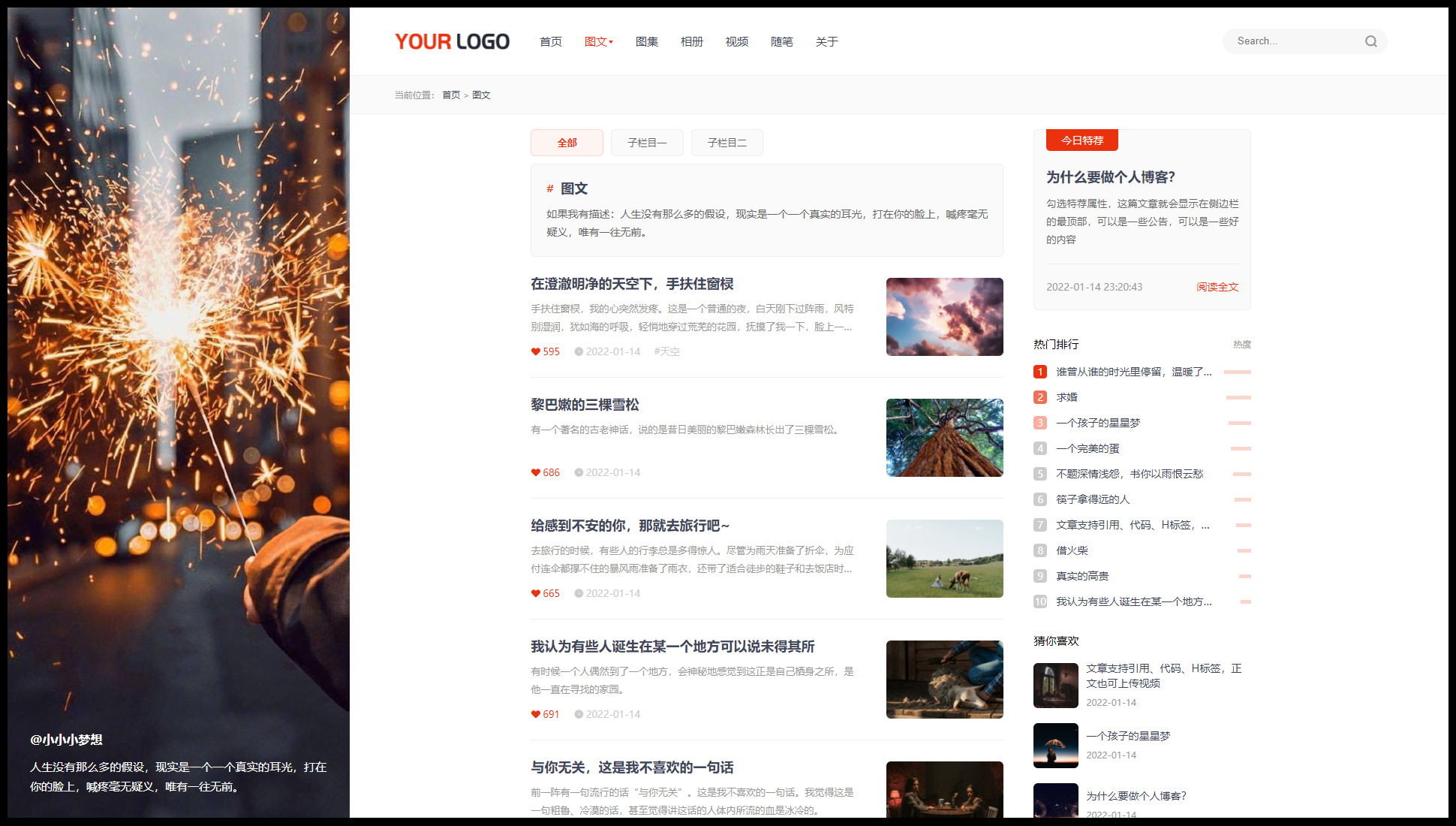Open hot ranking item 借火柴
Viewport: 1456px width, 826px height.
pos(1072,550)
